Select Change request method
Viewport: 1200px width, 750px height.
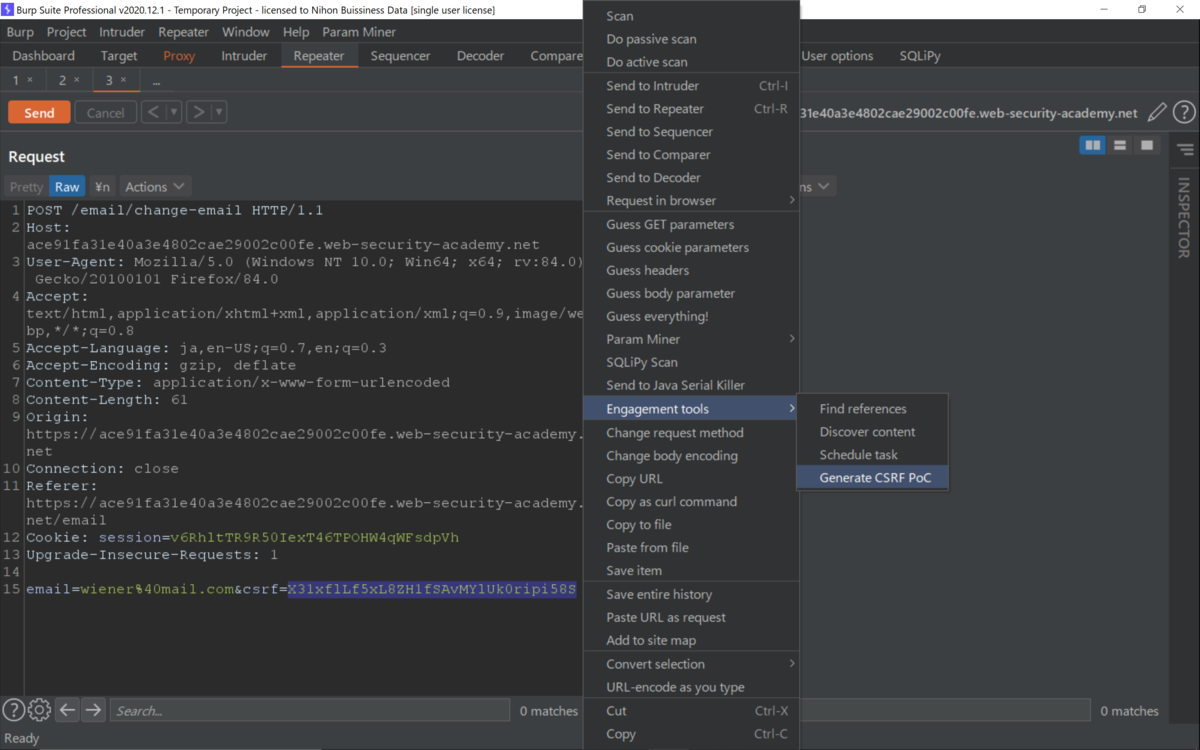pyautogui.click(x=691, y=433)
